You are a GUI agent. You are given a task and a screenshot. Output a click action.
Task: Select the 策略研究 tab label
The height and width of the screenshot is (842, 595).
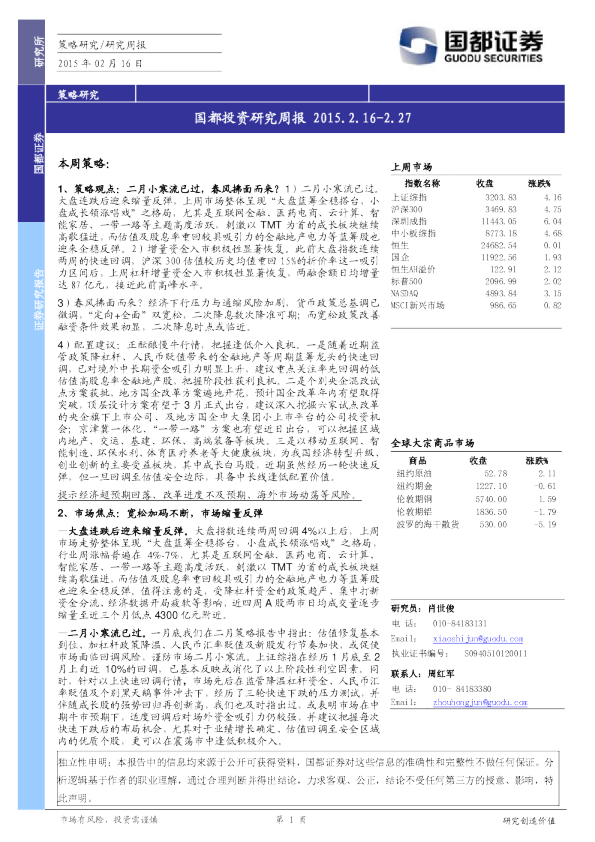coord(78,95)
